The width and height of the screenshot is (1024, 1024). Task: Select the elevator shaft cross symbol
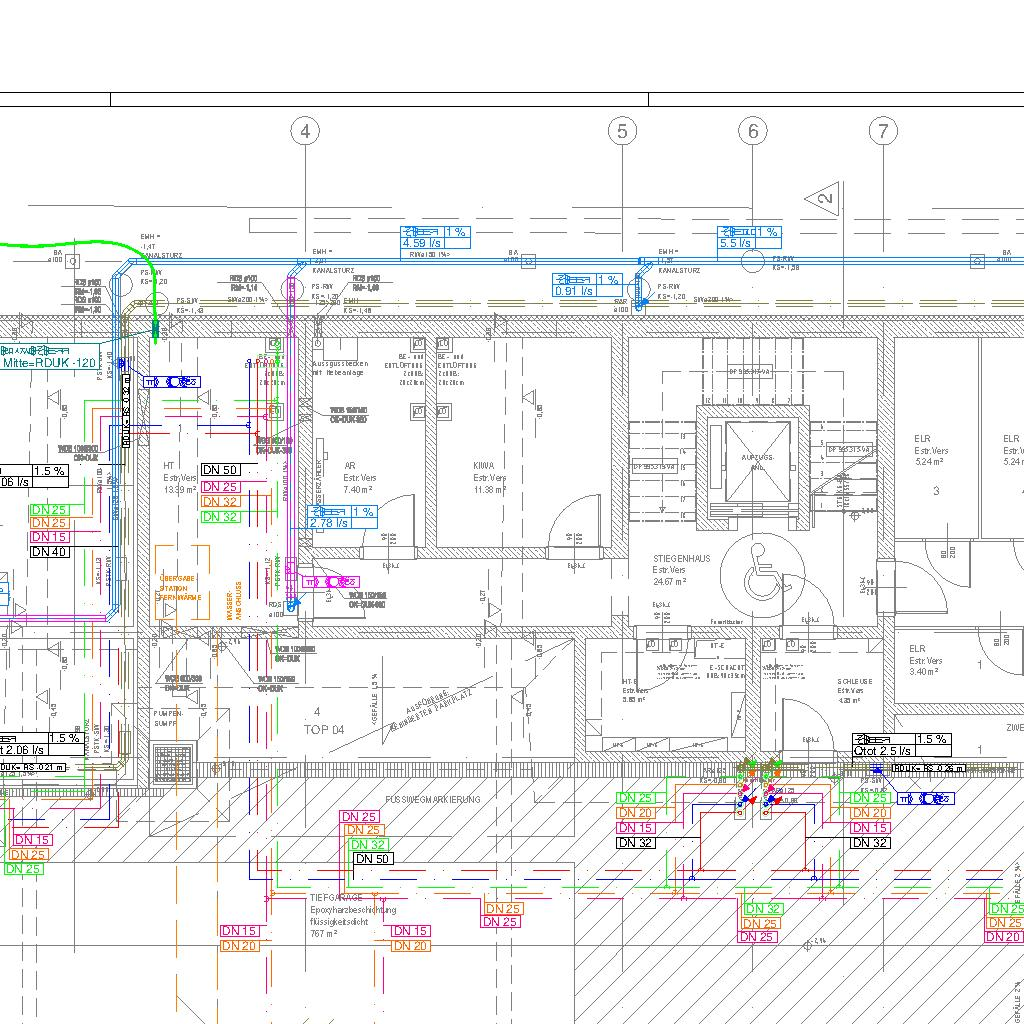tap(752, 460)
